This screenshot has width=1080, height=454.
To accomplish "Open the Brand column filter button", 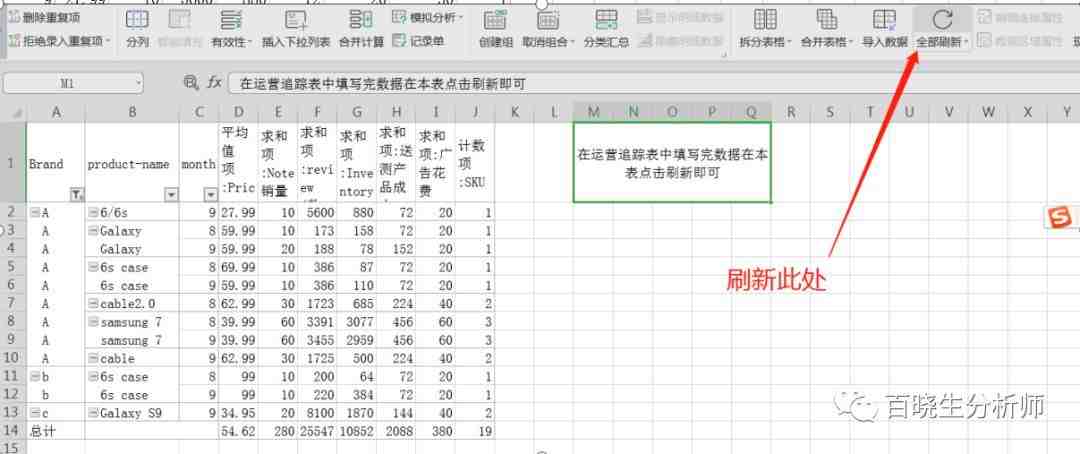I will 76,196.
